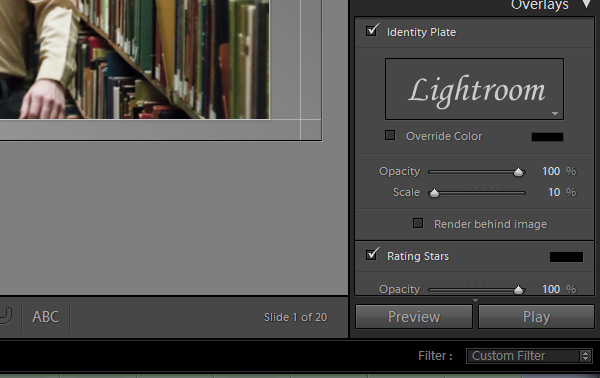This screenshot has width=600, height=378.
Task: Adjust the Scale slider handle
Action: [x=434, y=193]
